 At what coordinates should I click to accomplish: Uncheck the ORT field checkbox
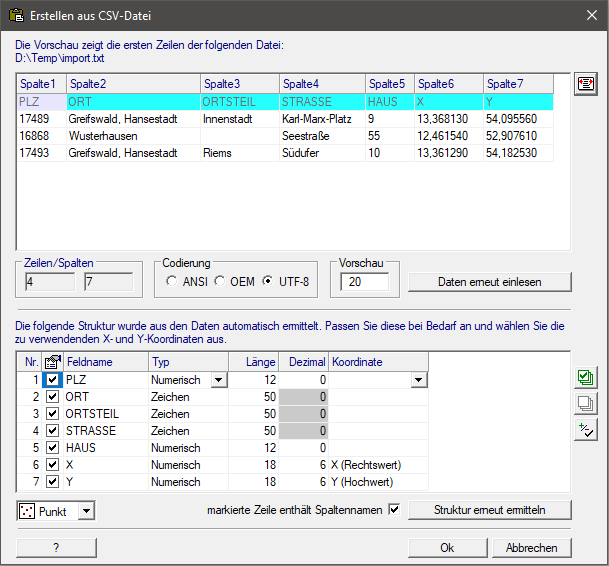(x=52, y=397)
